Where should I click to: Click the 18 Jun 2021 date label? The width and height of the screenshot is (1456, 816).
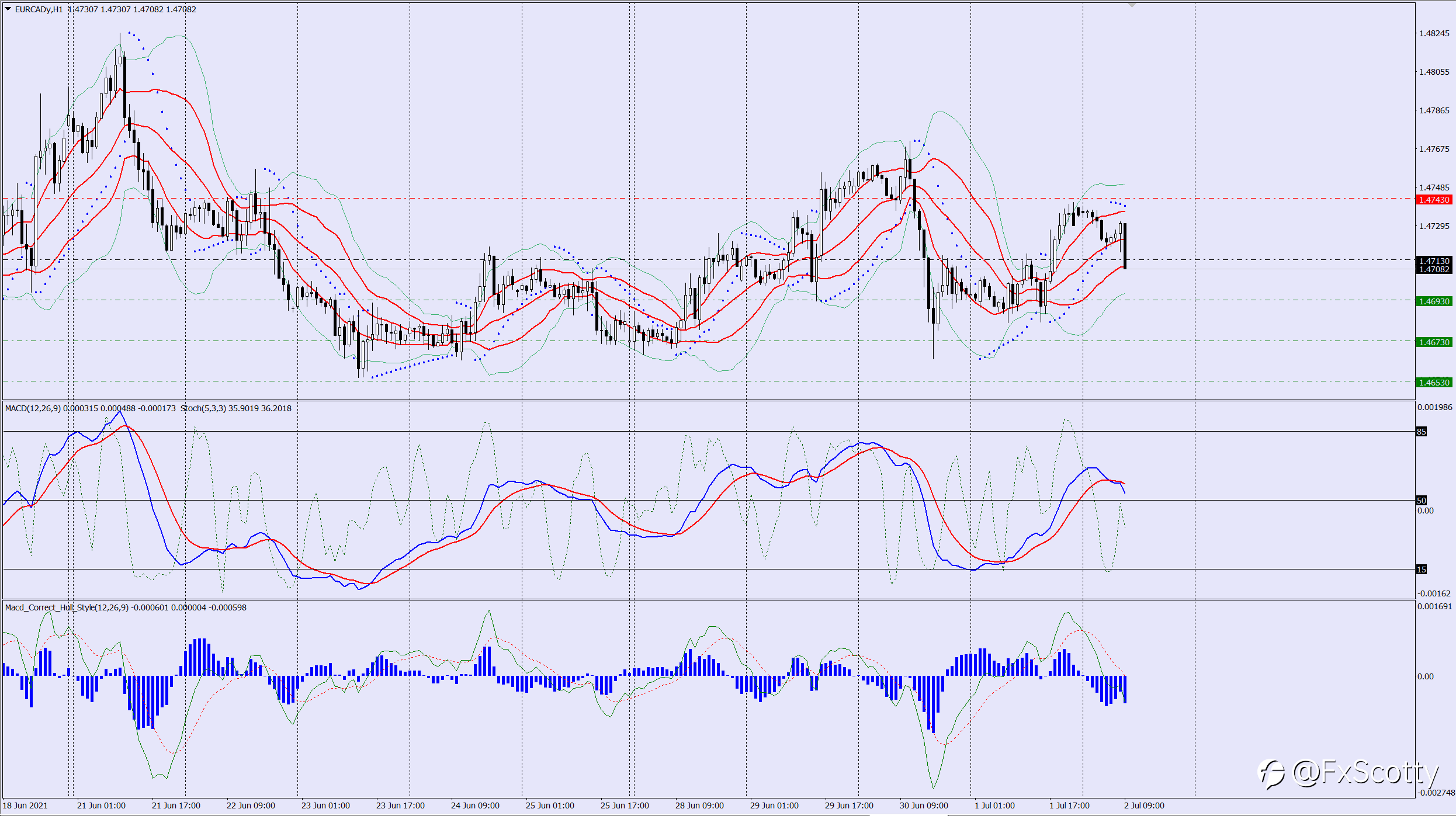click(26, 805)
